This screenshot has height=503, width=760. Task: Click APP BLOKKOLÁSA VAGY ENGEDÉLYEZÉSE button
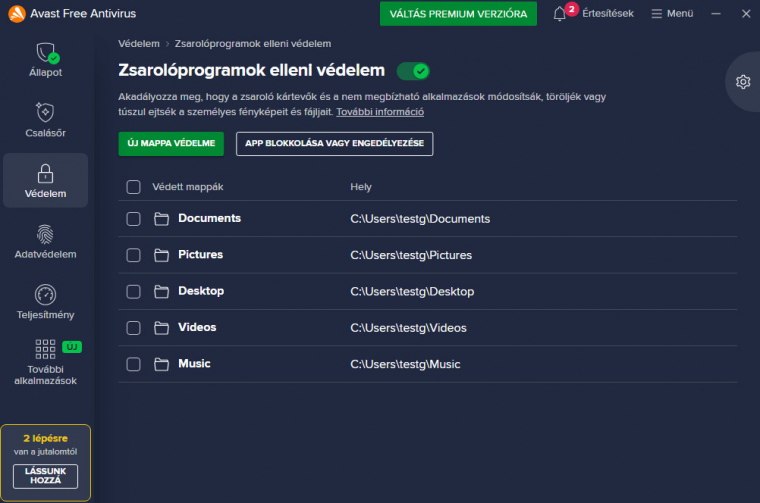point(334,144)
